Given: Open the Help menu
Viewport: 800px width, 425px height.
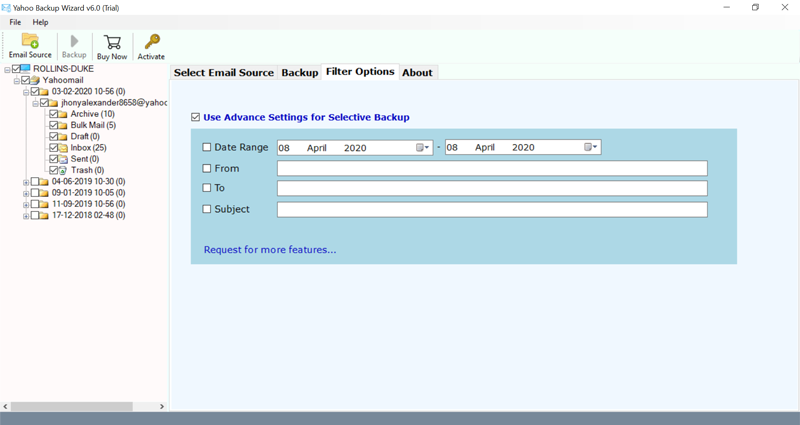Looking at the screenshot, I should coord(40,22).
